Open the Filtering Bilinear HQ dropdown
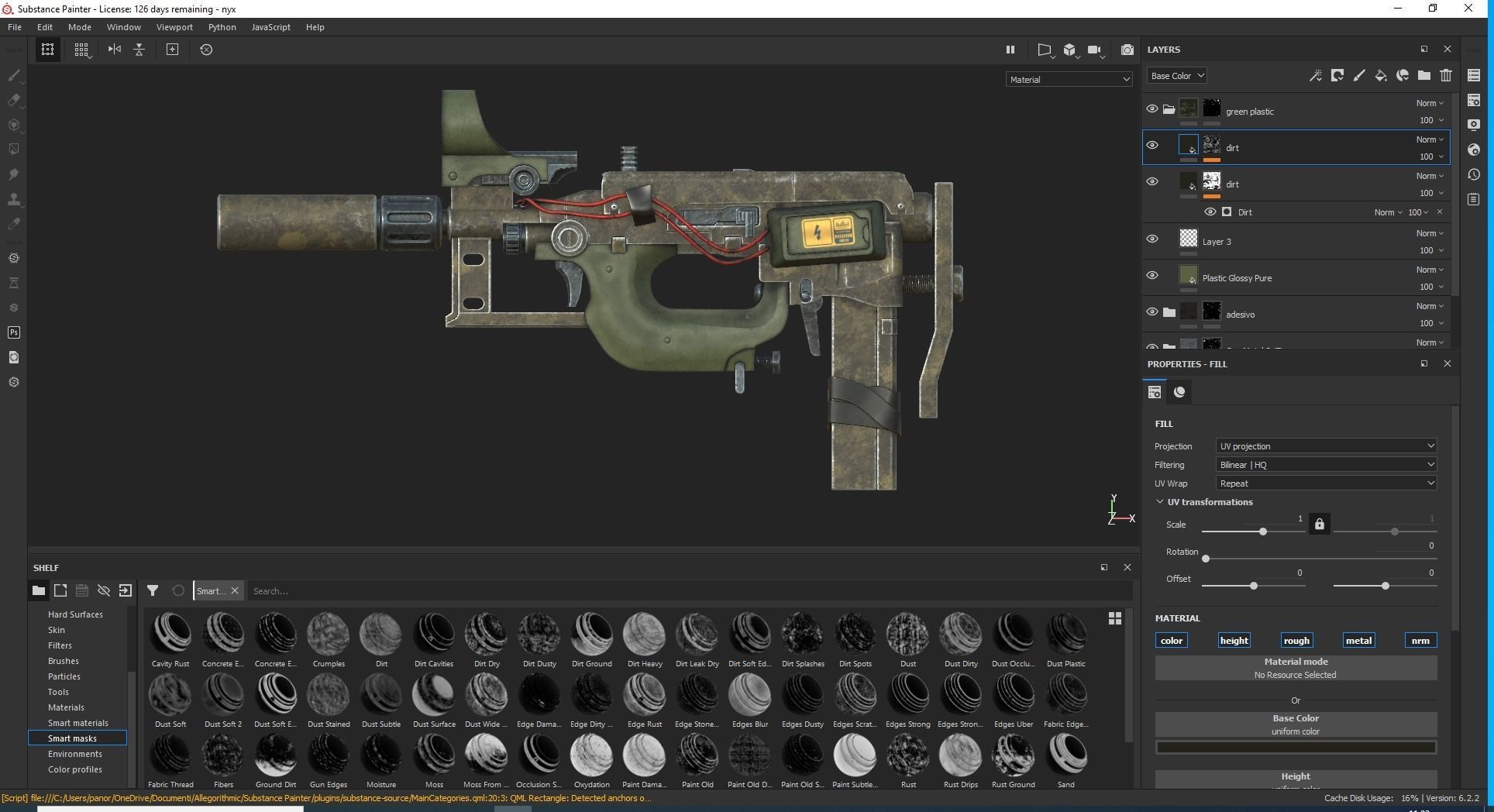Viewport: 1494px width, 812px height. coord(1326,464)
